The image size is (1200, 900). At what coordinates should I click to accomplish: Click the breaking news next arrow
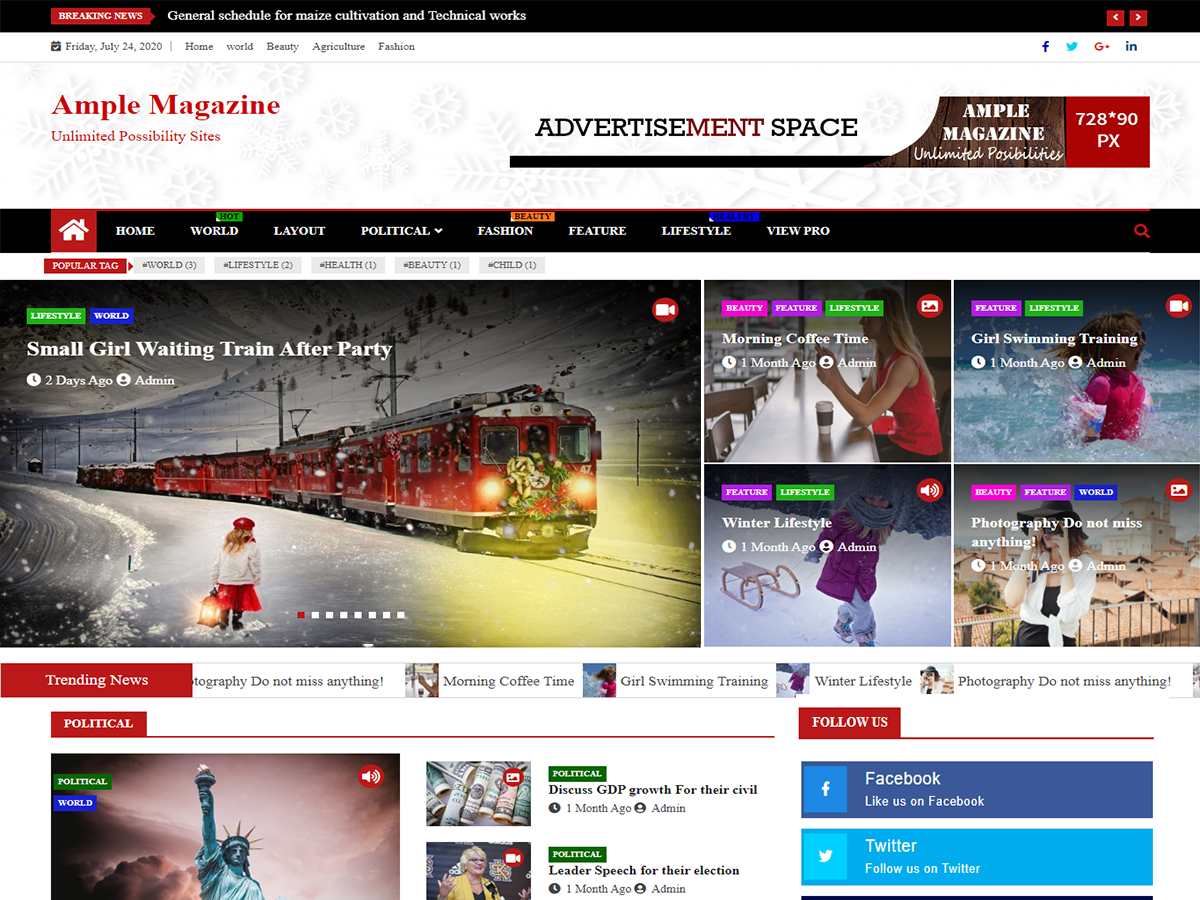pyautogui.click(x=1138, y=17)
